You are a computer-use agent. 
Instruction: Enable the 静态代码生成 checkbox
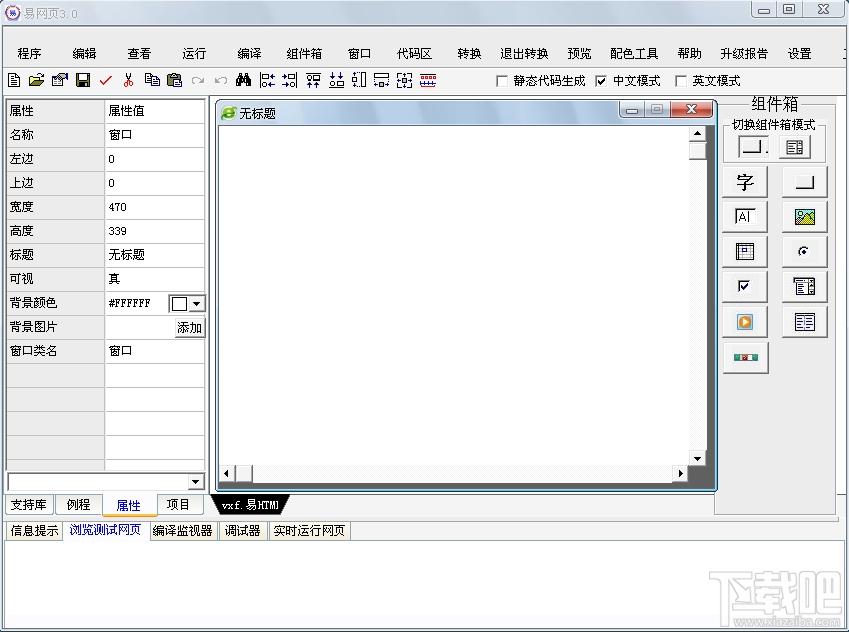coord(502,81)
